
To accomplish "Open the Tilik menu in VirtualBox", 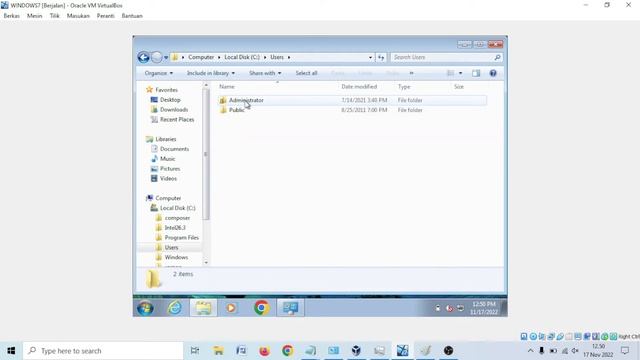I will pyautogui.click(x=54, y=16).
